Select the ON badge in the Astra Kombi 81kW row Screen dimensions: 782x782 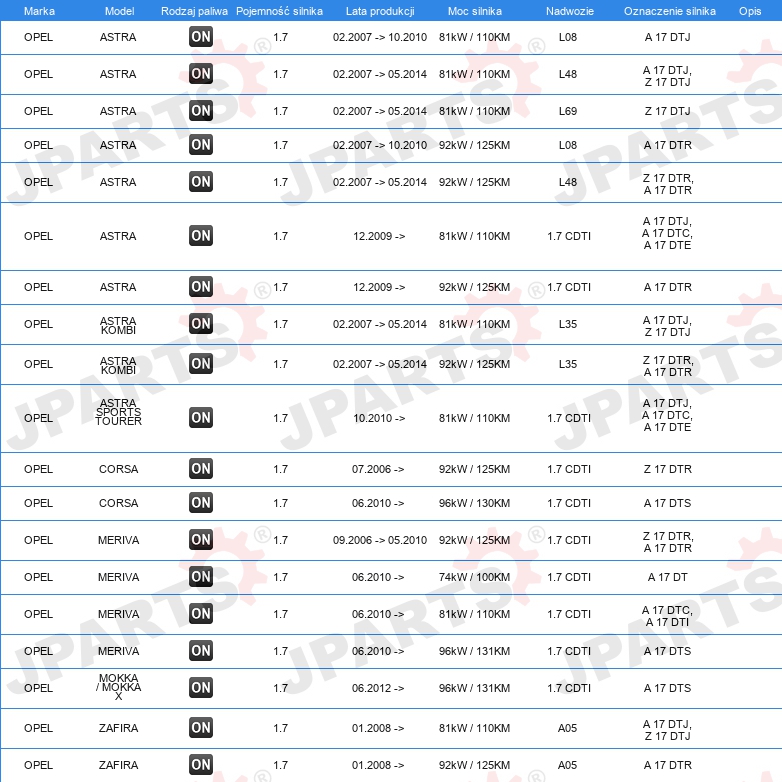tap(201, 324)
